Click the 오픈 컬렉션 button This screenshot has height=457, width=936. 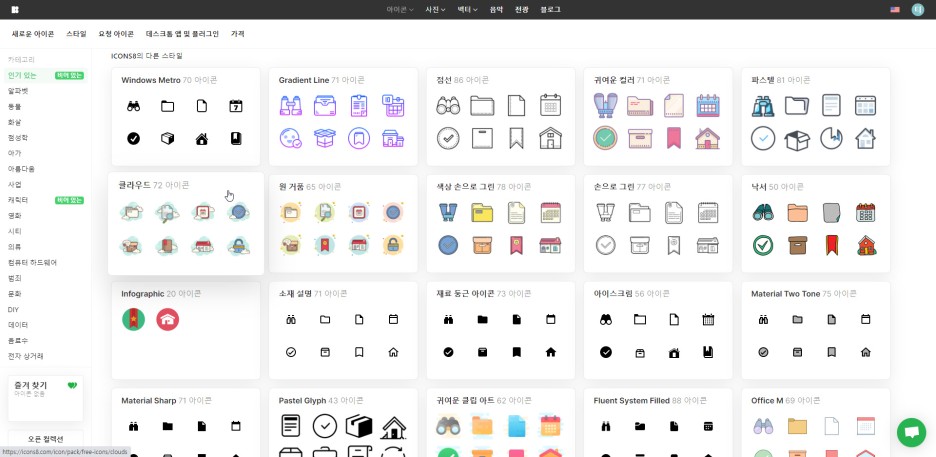[46, 439]
